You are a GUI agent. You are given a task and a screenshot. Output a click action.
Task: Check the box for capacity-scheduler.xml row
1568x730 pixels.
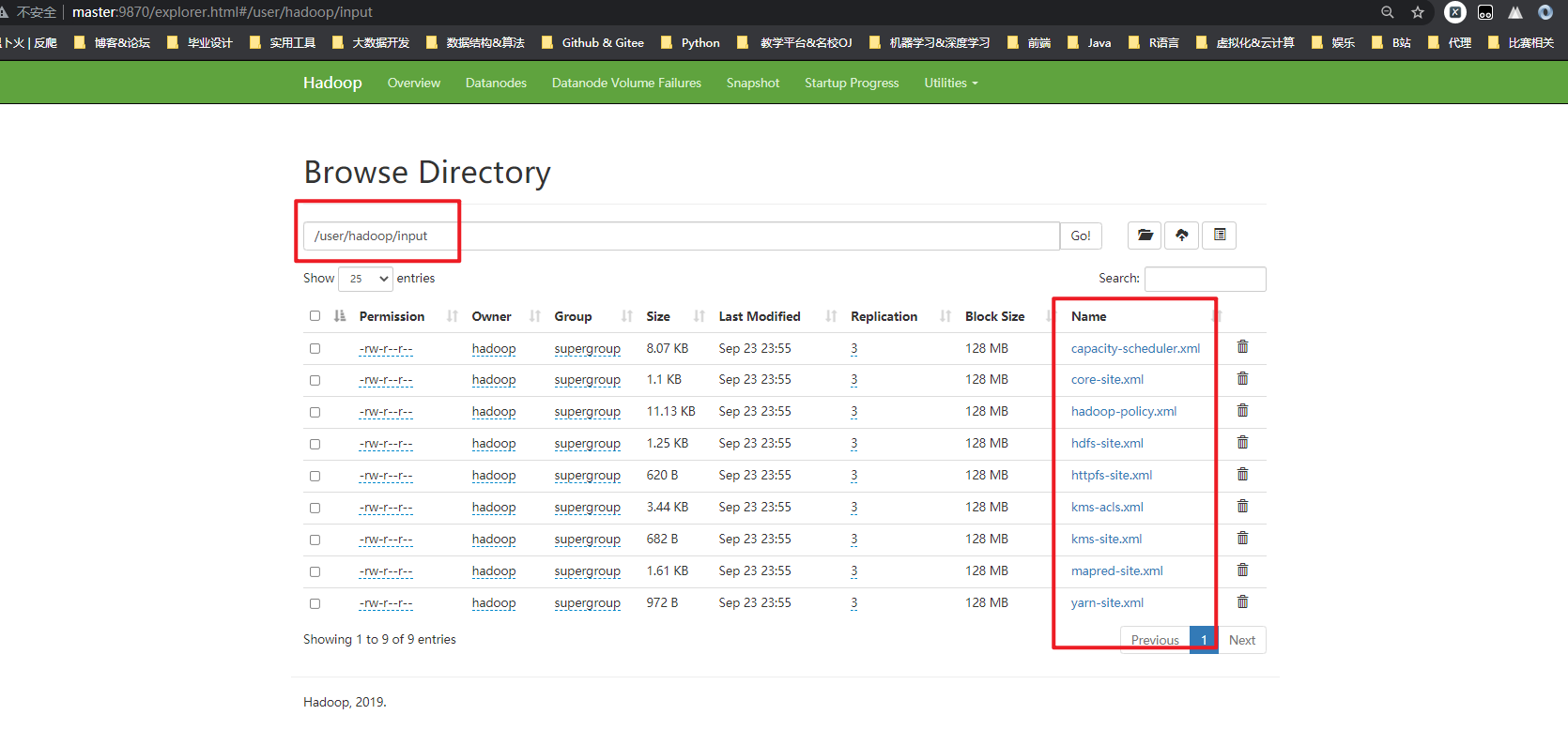tap(315, 348)
